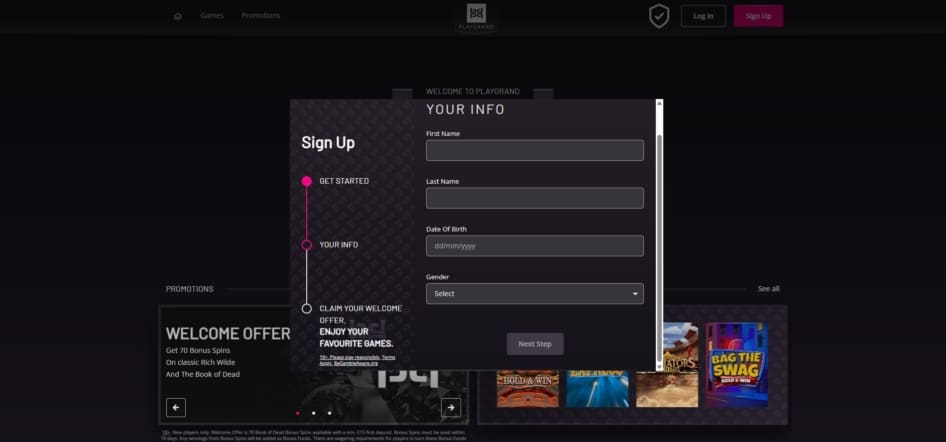This screenshot has height=442, width=946.
Task: Click the Sign Up button in header
Action: click(x=758, y=16)
